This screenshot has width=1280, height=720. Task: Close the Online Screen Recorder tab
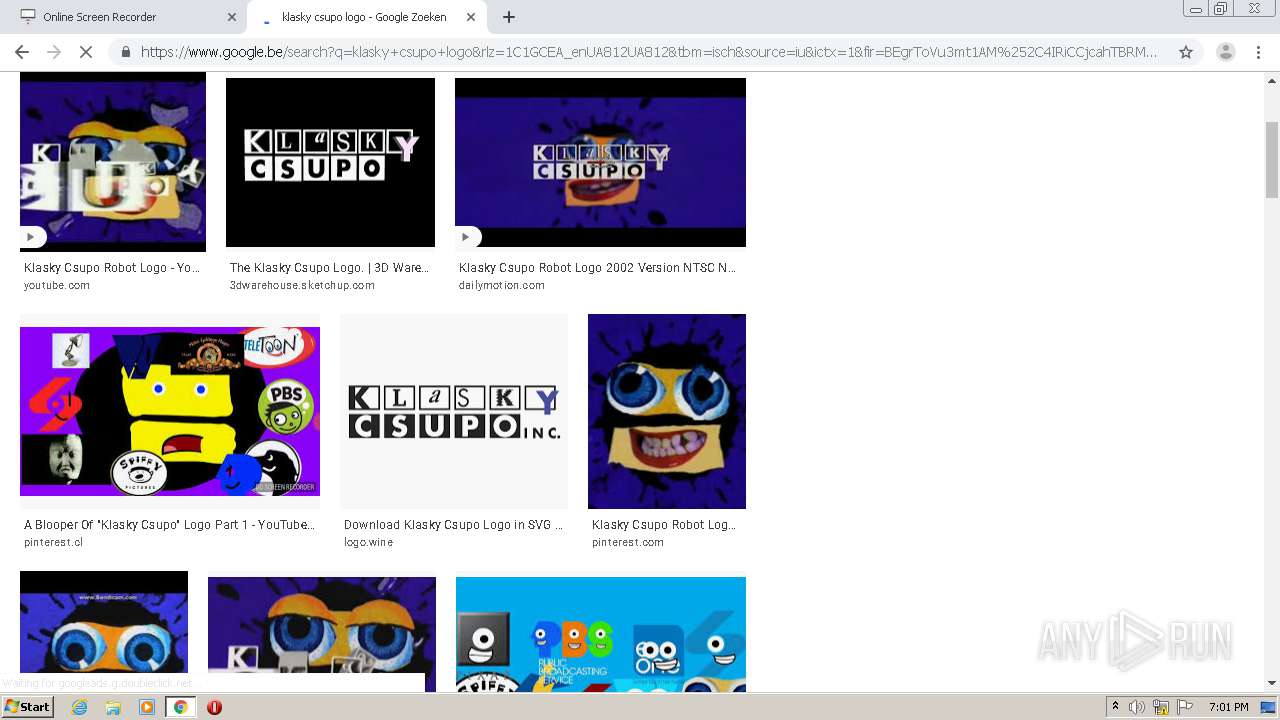coord(232,17)
